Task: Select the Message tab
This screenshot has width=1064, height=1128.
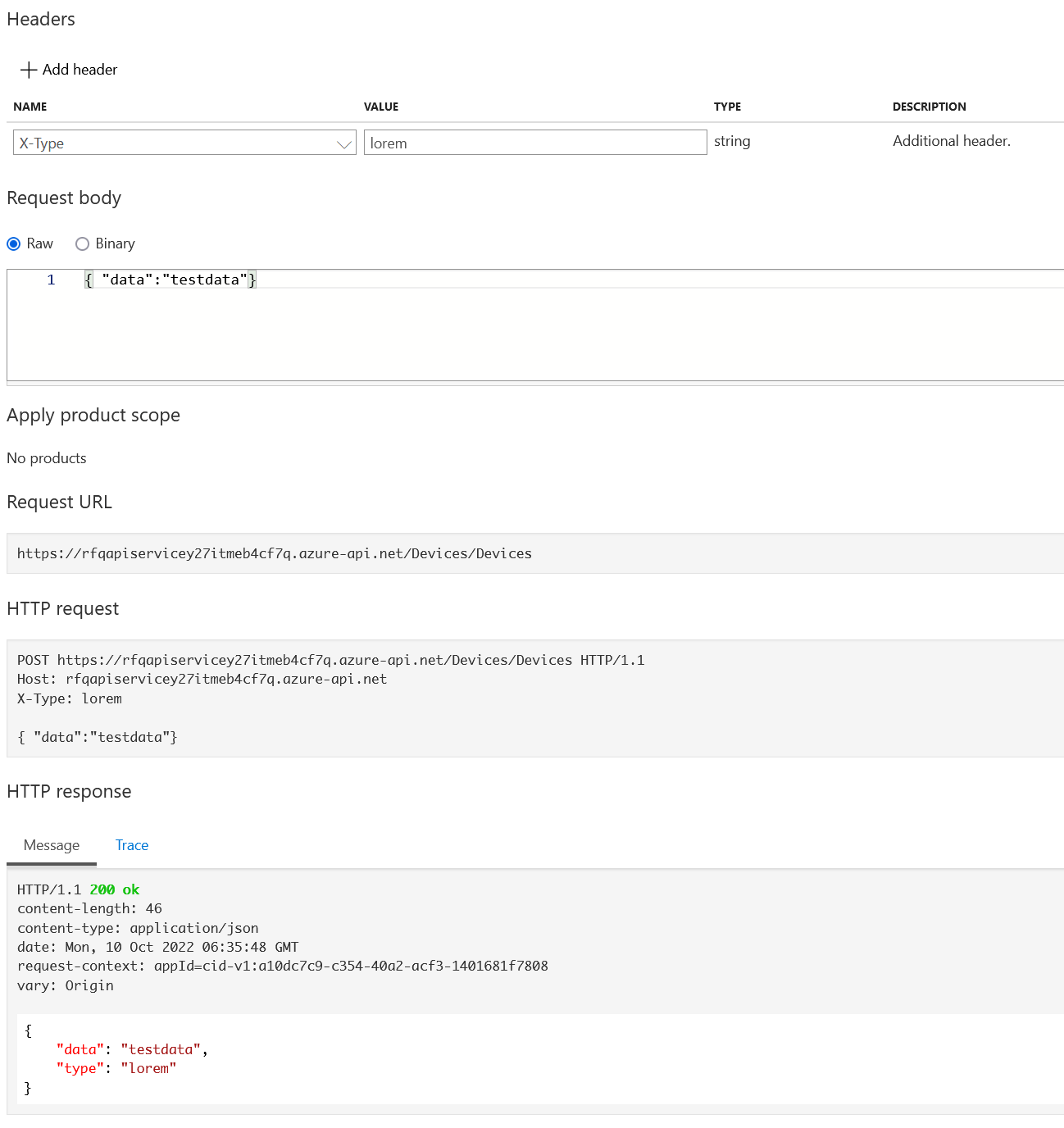Action: [x=51, y=845]
